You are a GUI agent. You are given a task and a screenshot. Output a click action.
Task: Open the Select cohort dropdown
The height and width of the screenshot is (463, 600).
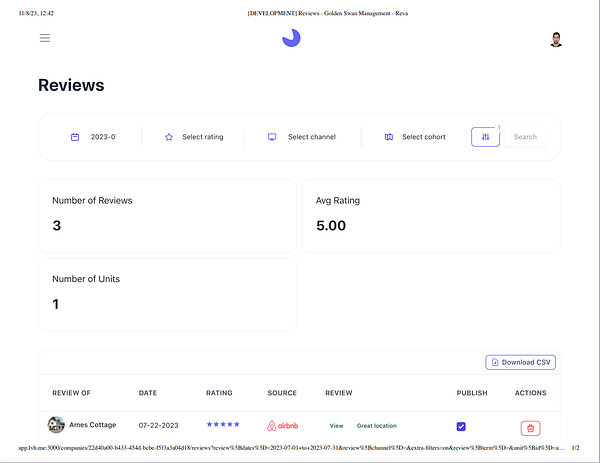click(x=424, y=137)
